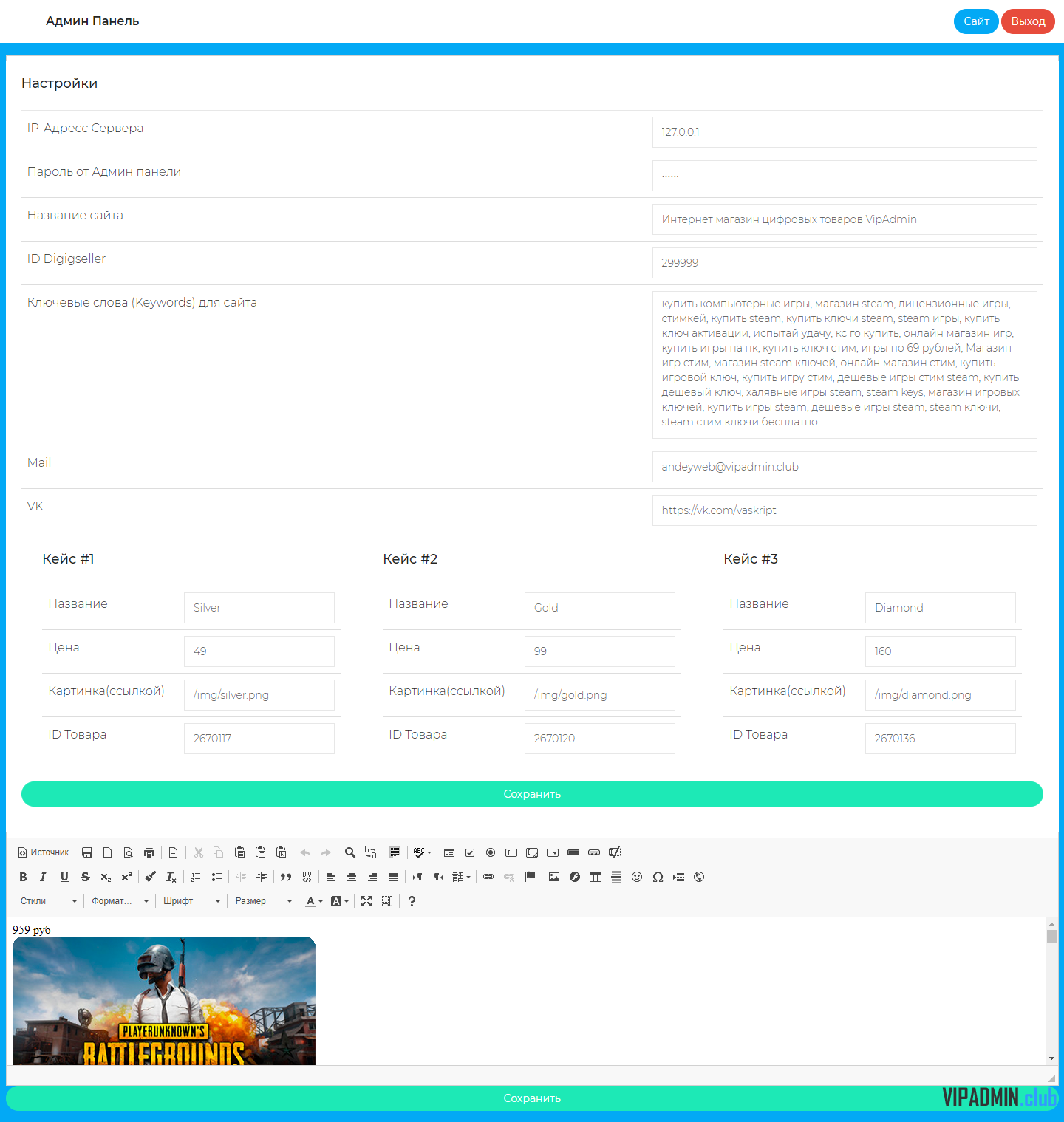
Task: Insert a form via the Form icon
Action: (449, 852)
